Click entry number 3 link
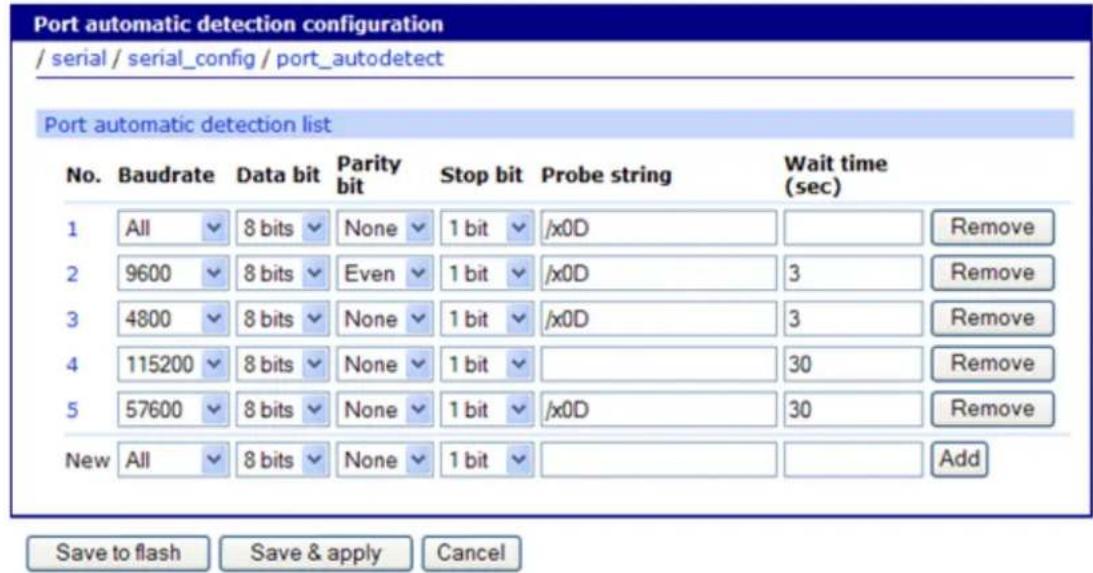Screen dimensions: 1093x573 (72, 319)
